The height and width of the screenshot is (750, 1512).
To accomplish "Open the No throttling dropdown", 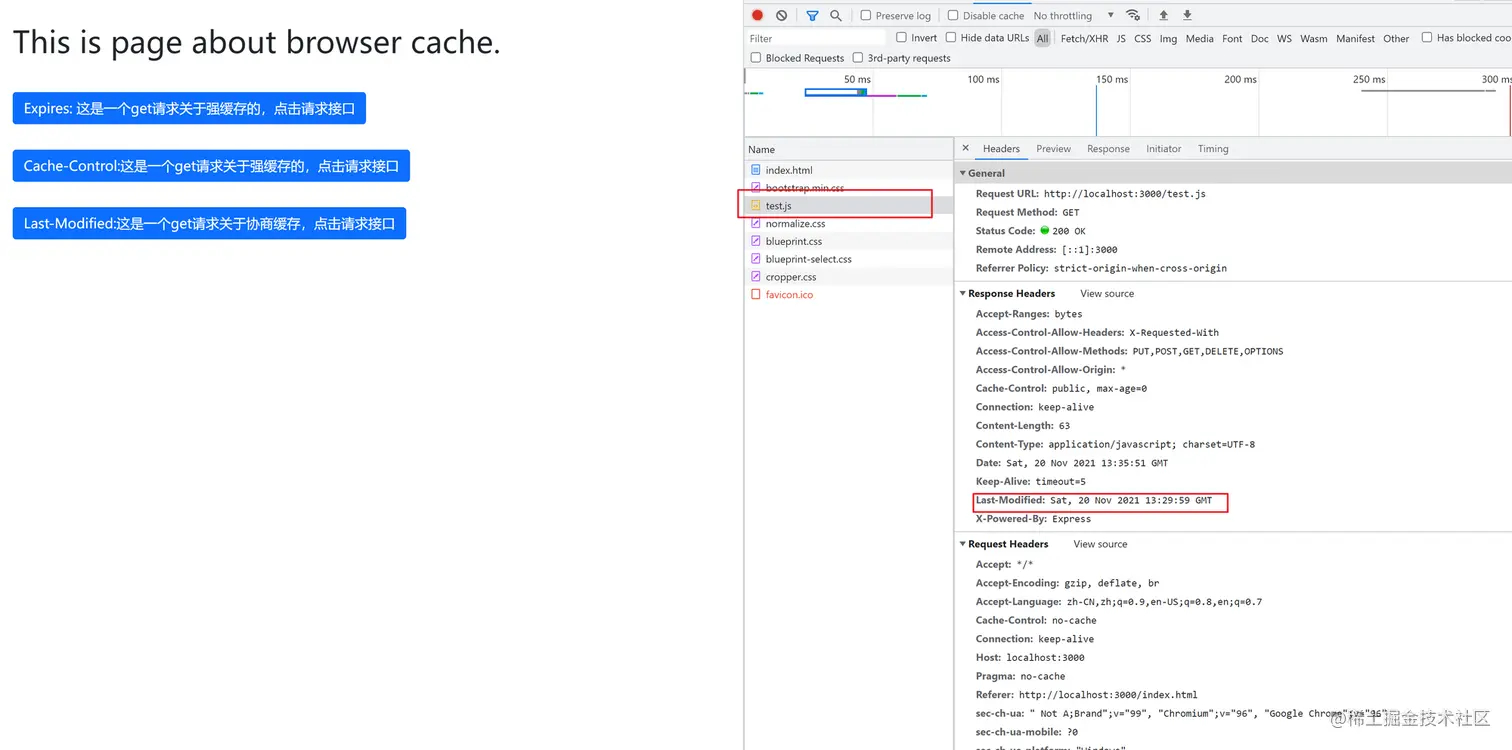I will (x=1073, y=16).
